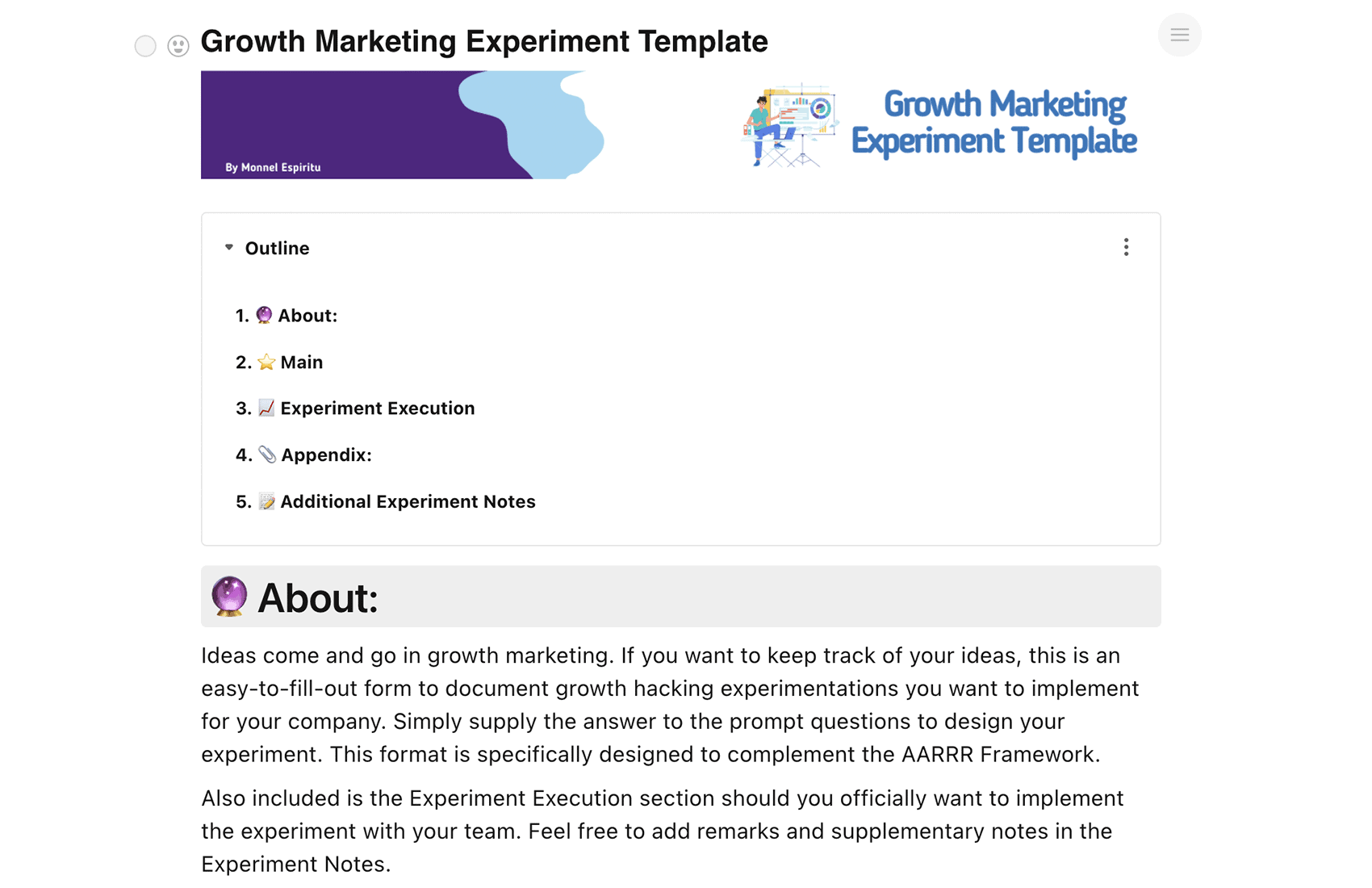Click the crystal ball icon in outline
This screenshot has width=1372, height=888.
click(264, 315)
